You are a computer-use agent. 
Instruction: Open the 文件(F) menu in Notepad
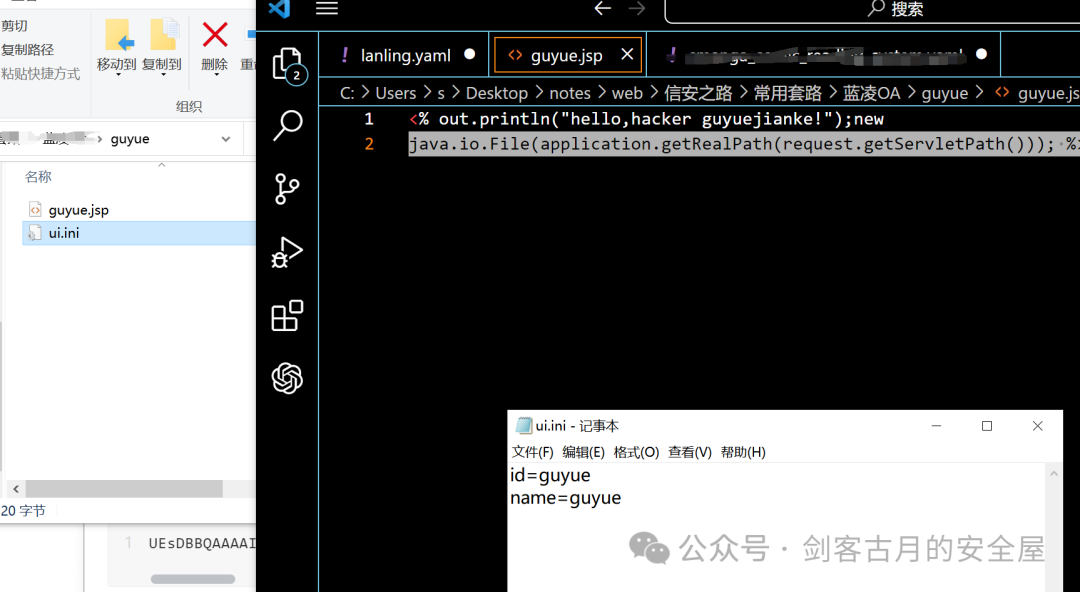[532, 452]
